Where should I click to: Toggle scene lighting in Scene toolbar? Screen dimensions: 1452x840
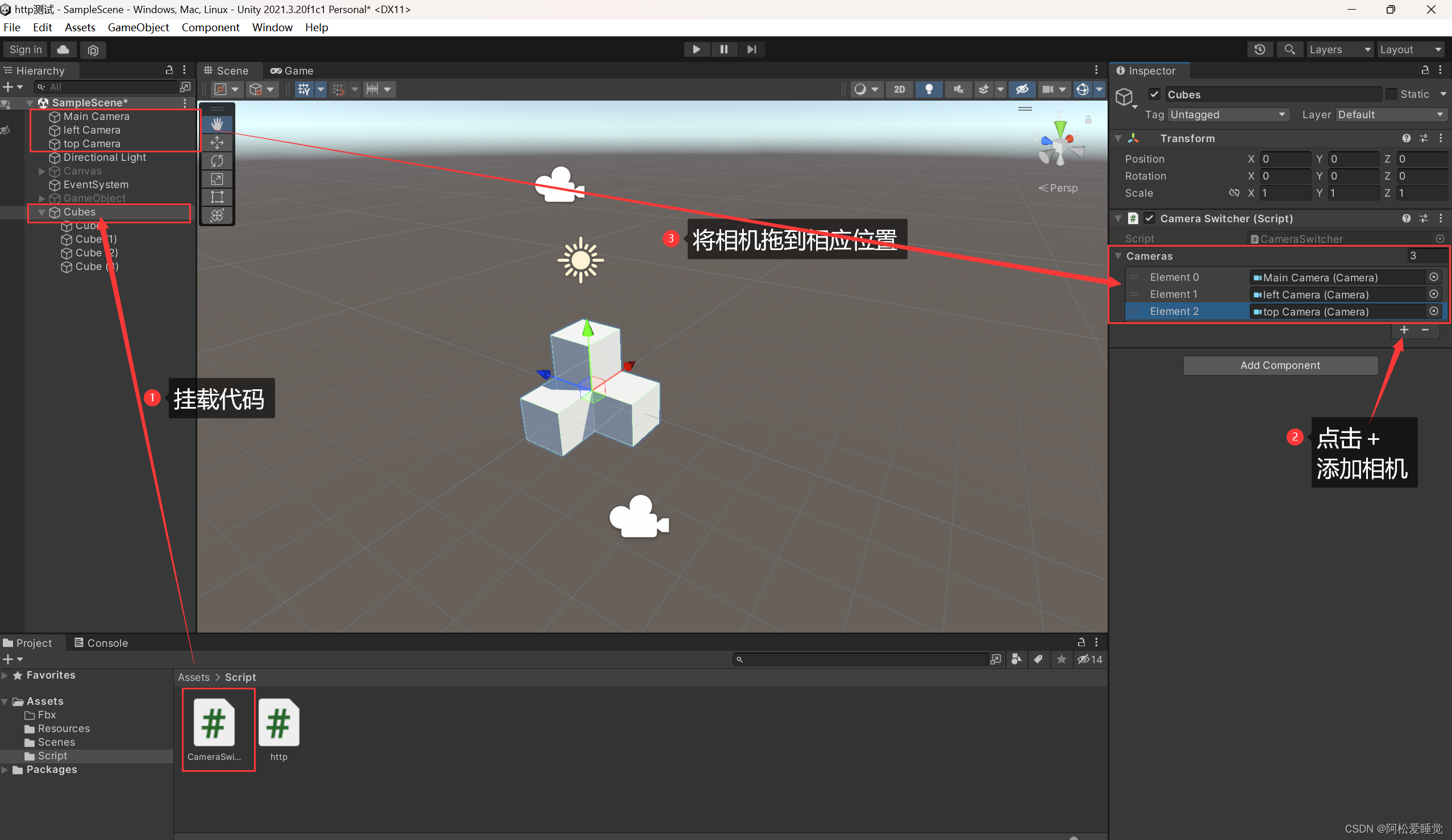(929, 89)
